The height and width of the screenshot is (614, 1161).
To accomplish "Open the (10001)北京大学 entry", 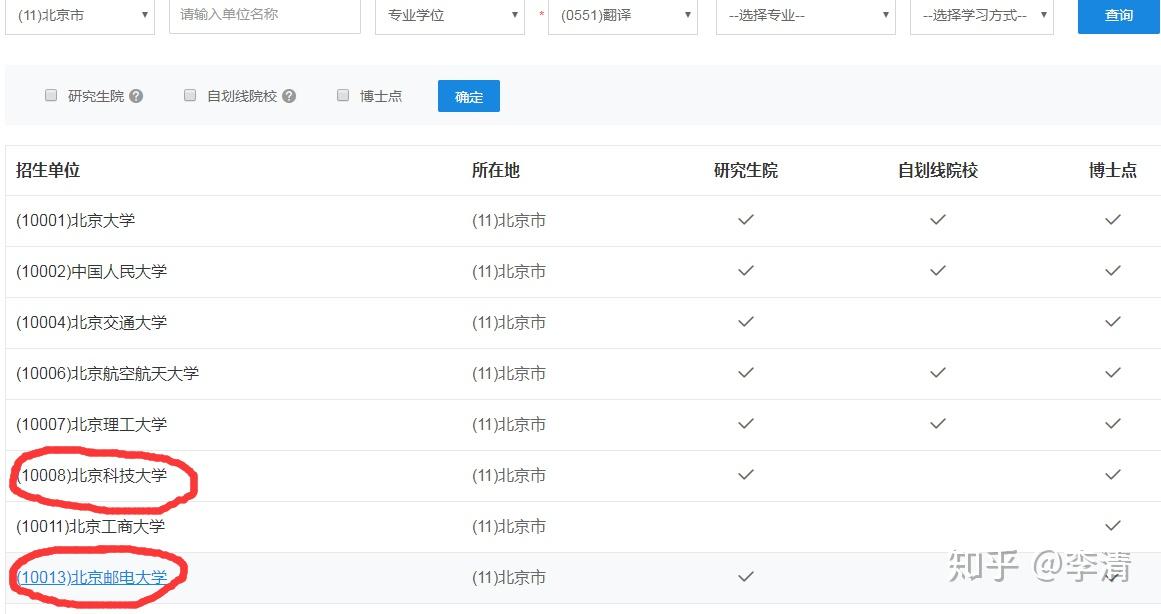I will [x=75, y=220].
